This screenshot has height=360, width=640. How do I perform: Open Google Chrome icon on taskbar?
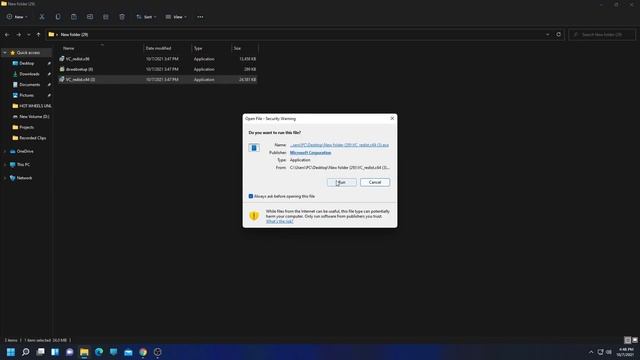[143, 352]
